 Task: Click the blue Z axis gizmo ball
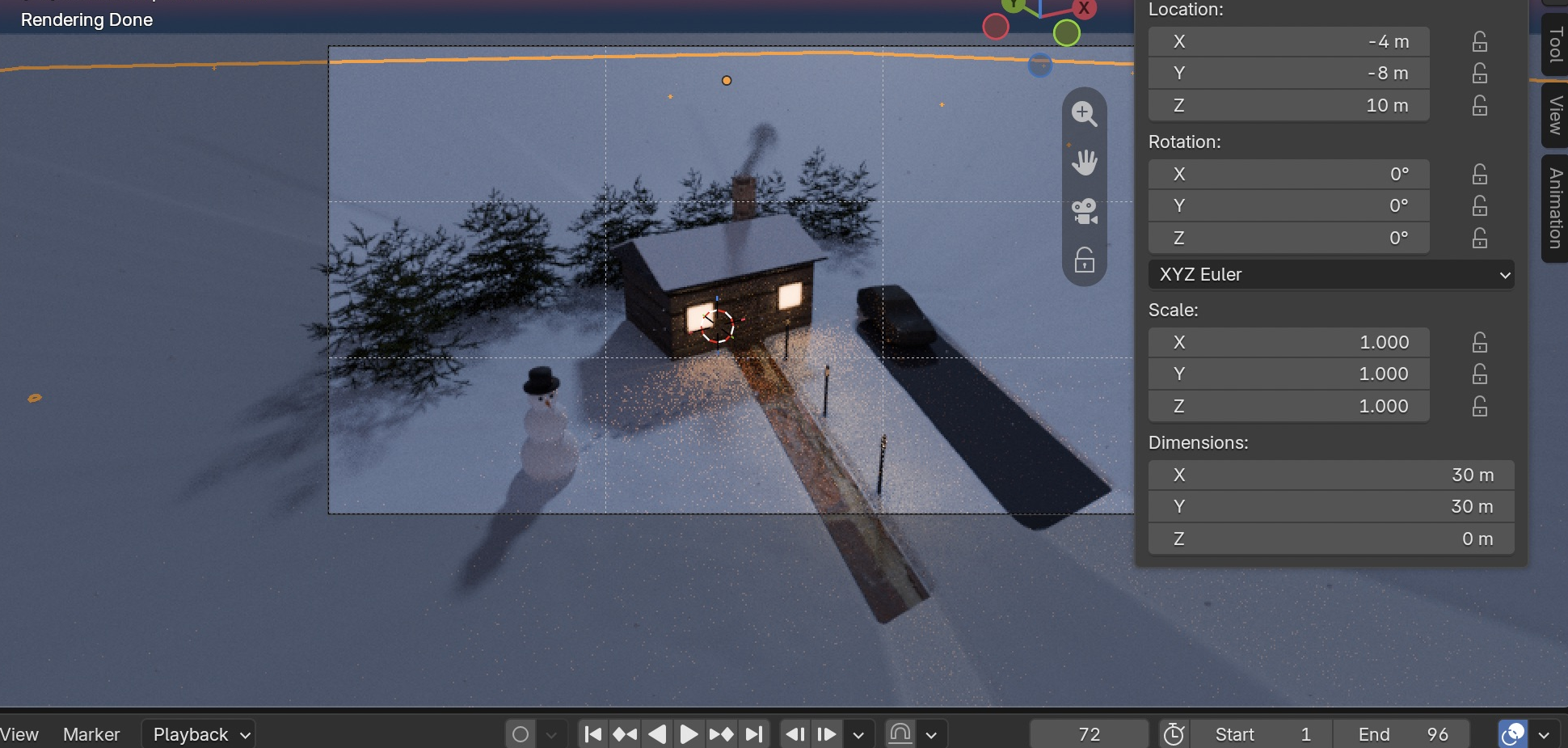pos(1040,66)
